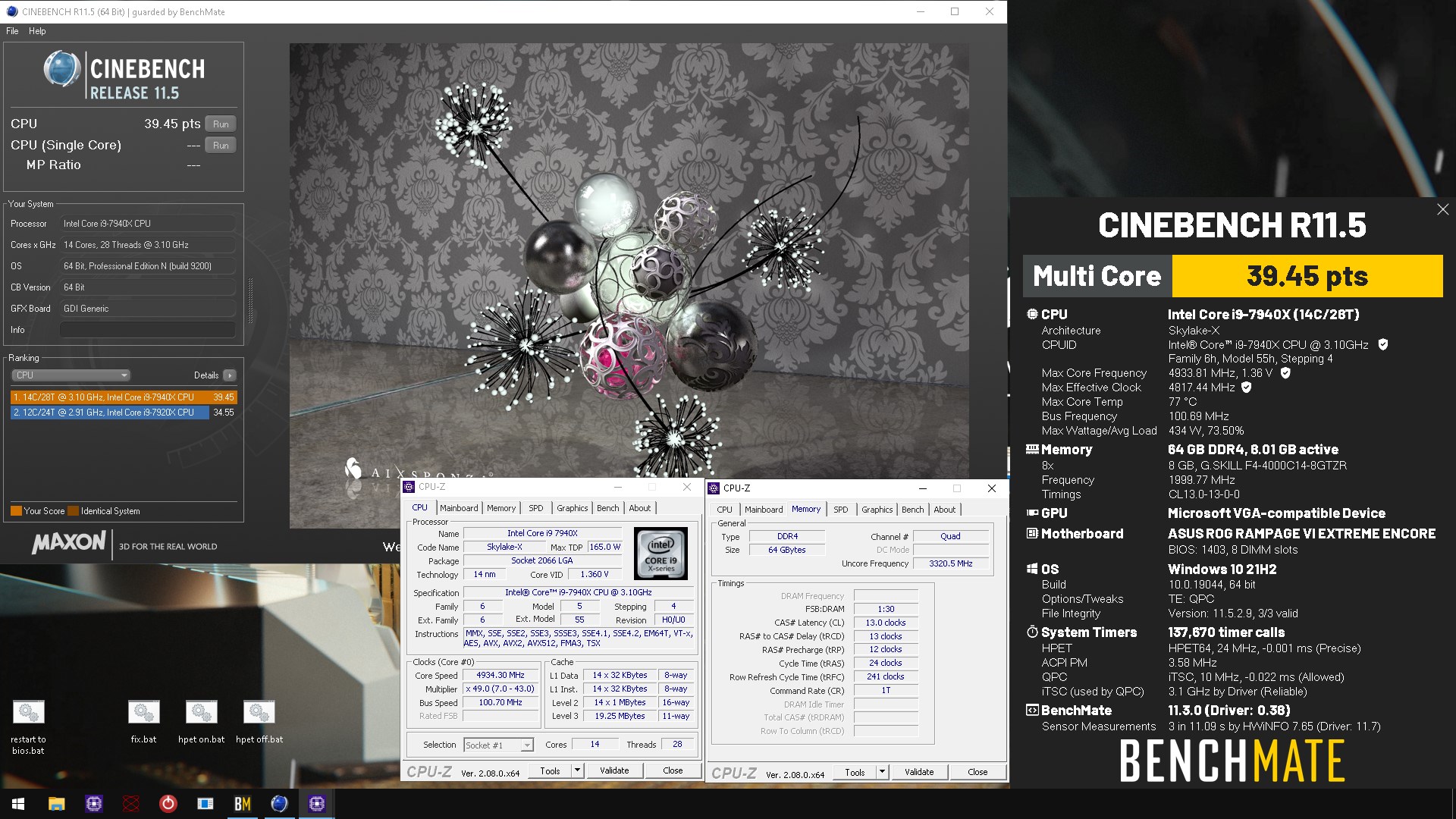Click the left CPU-Z window title icon

409,487
